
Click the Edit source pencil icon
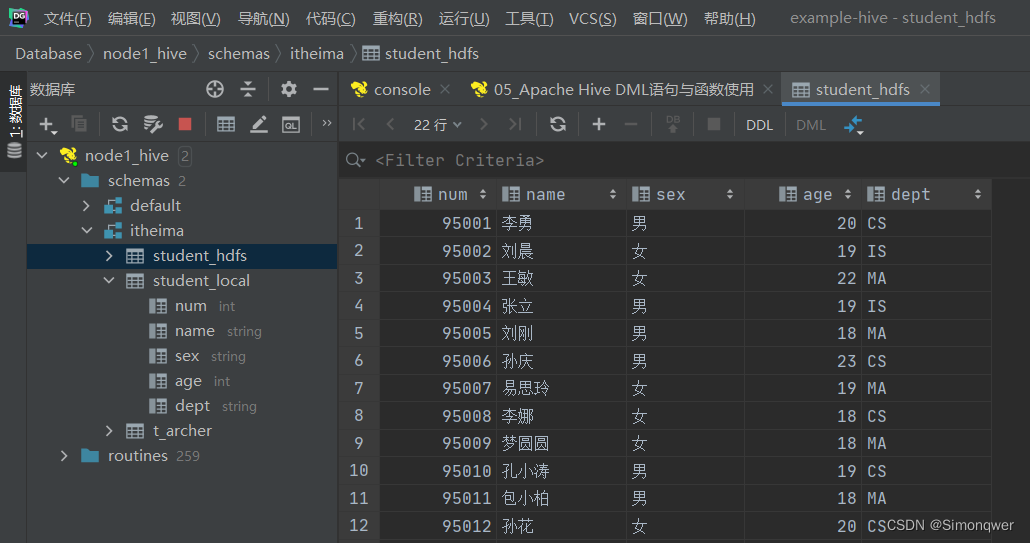(259, 123)
